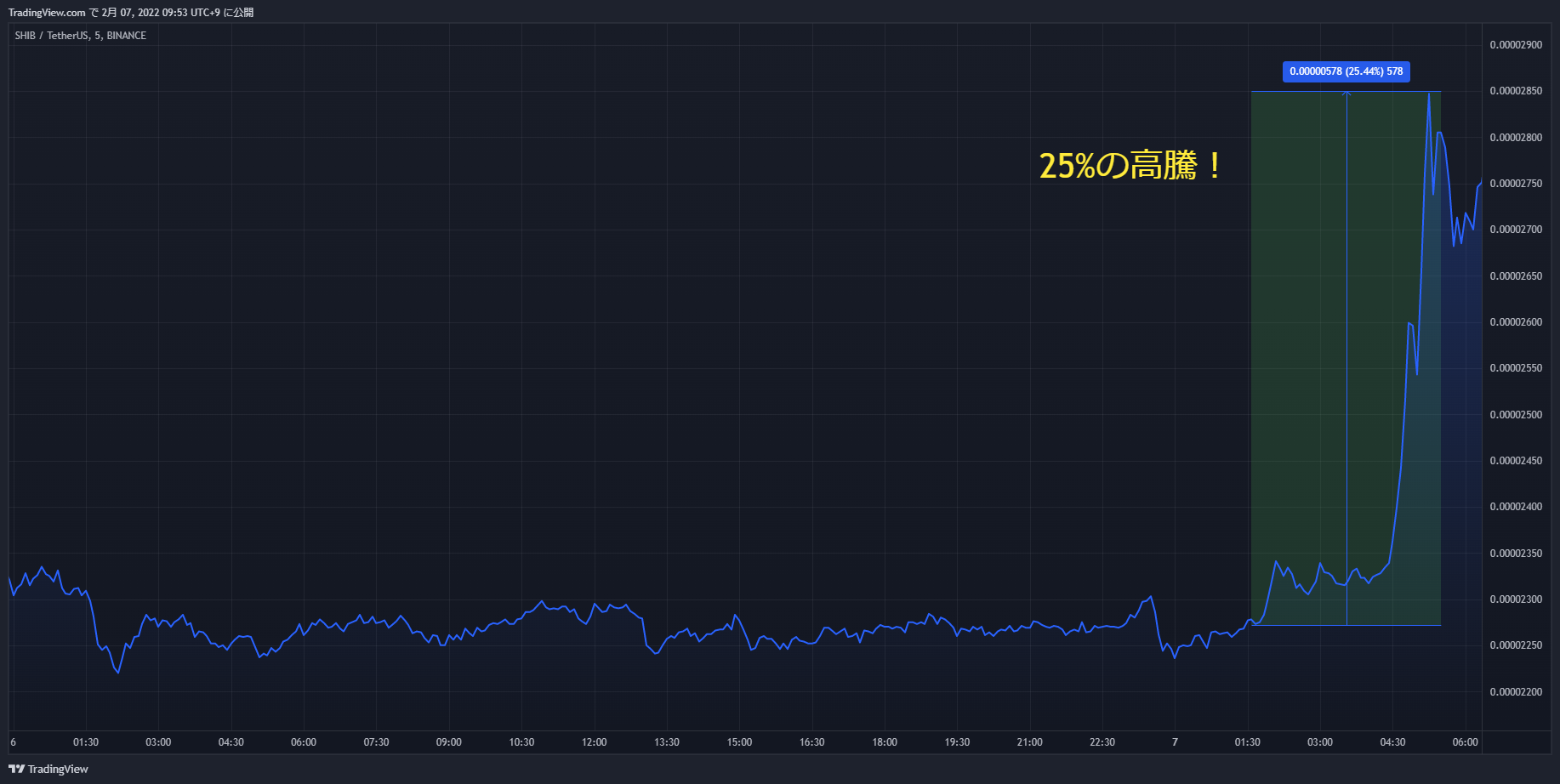Click the 22:30 time axis label
The image size is (1560, 784).
[x=1102, y=742]
